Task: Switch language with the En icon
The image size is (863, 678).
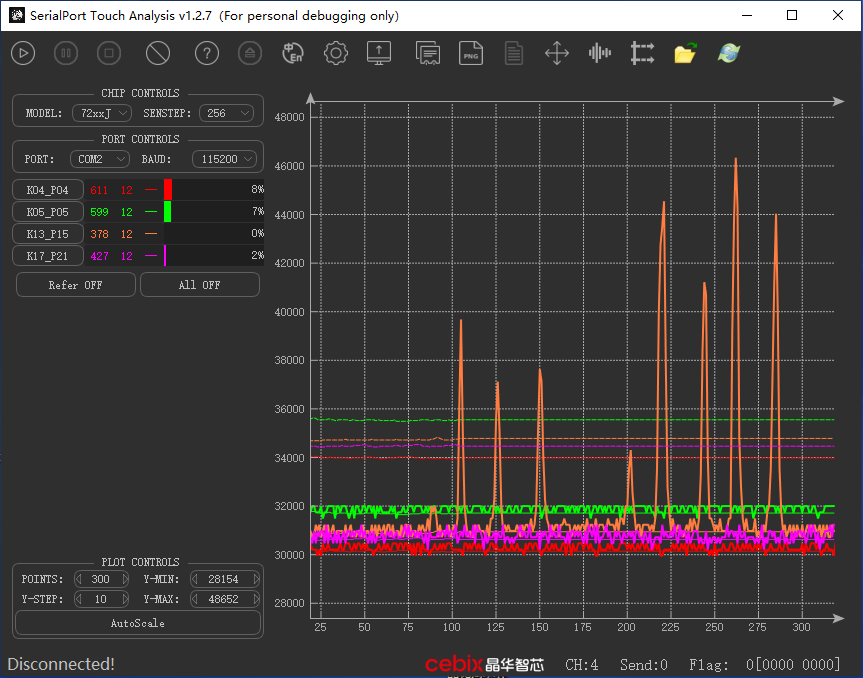Action: pos(293,53)
